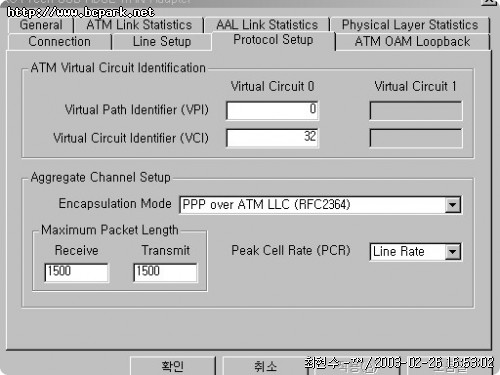This screenshot has width=500, height=375.
Task: Click the Virtual Circuit Identifier (VCI) label
Action: point(131,138)
